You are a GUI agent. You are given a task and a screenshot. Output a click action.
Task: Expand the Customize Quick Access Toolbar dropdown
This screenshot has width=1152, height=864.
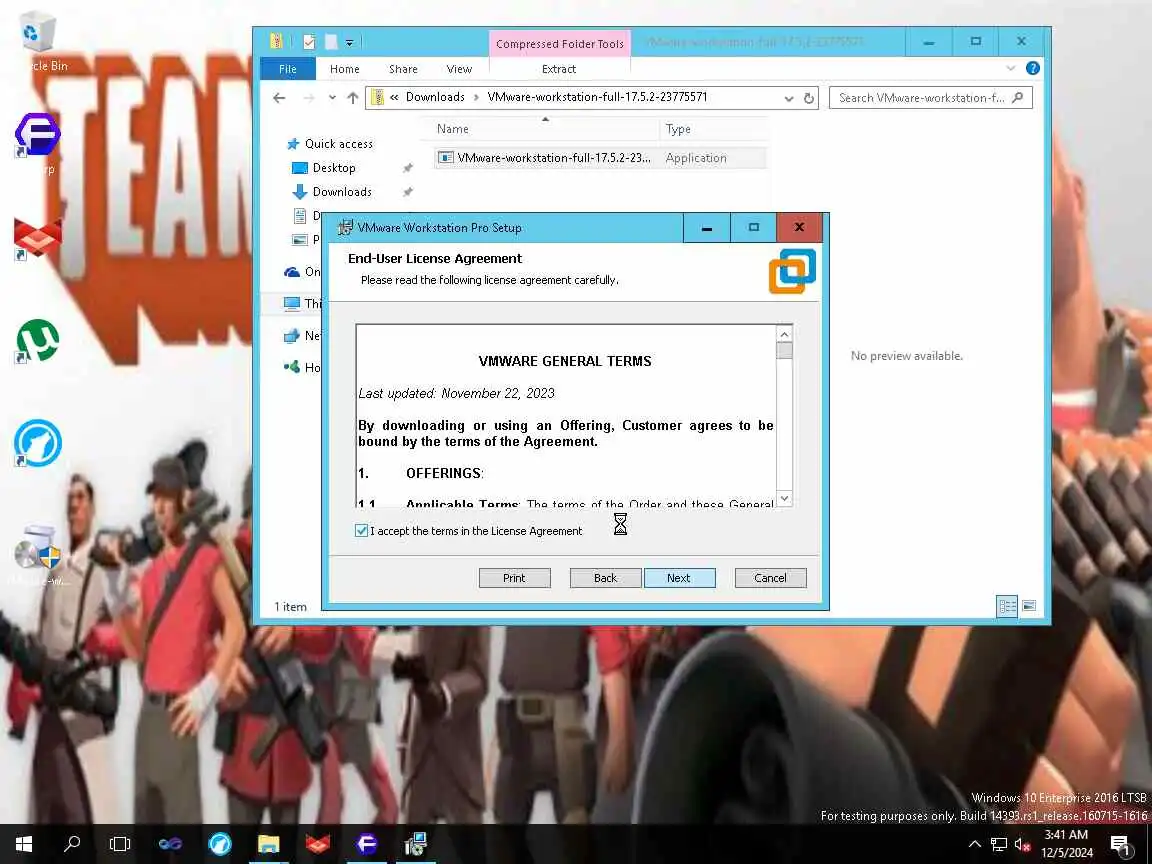pos(350,43)
